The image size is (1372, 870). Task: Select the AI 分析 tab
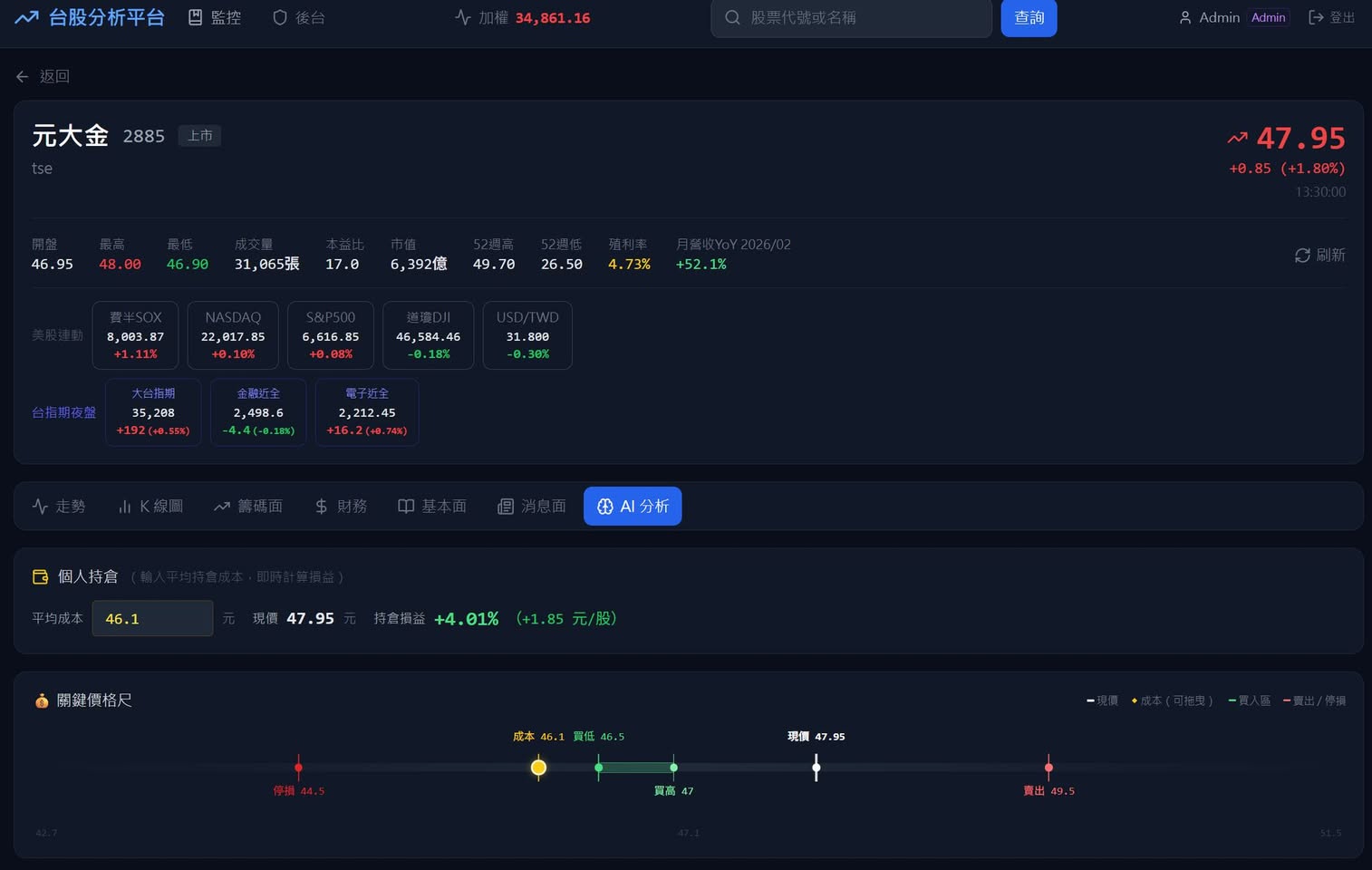633,506
